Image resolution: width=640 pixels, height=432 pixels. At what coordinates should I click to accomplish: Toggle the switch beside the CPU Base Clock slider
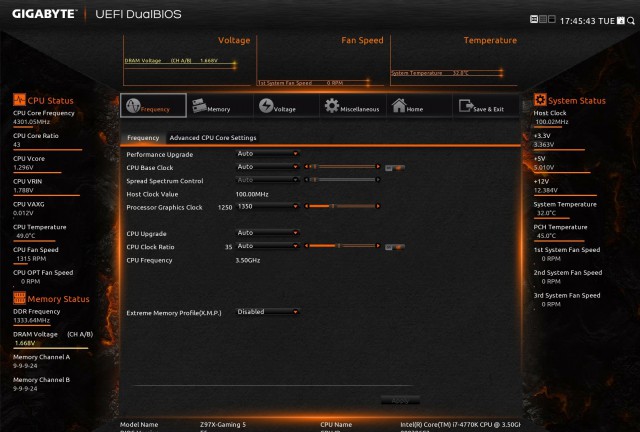[x=395, y=168]
